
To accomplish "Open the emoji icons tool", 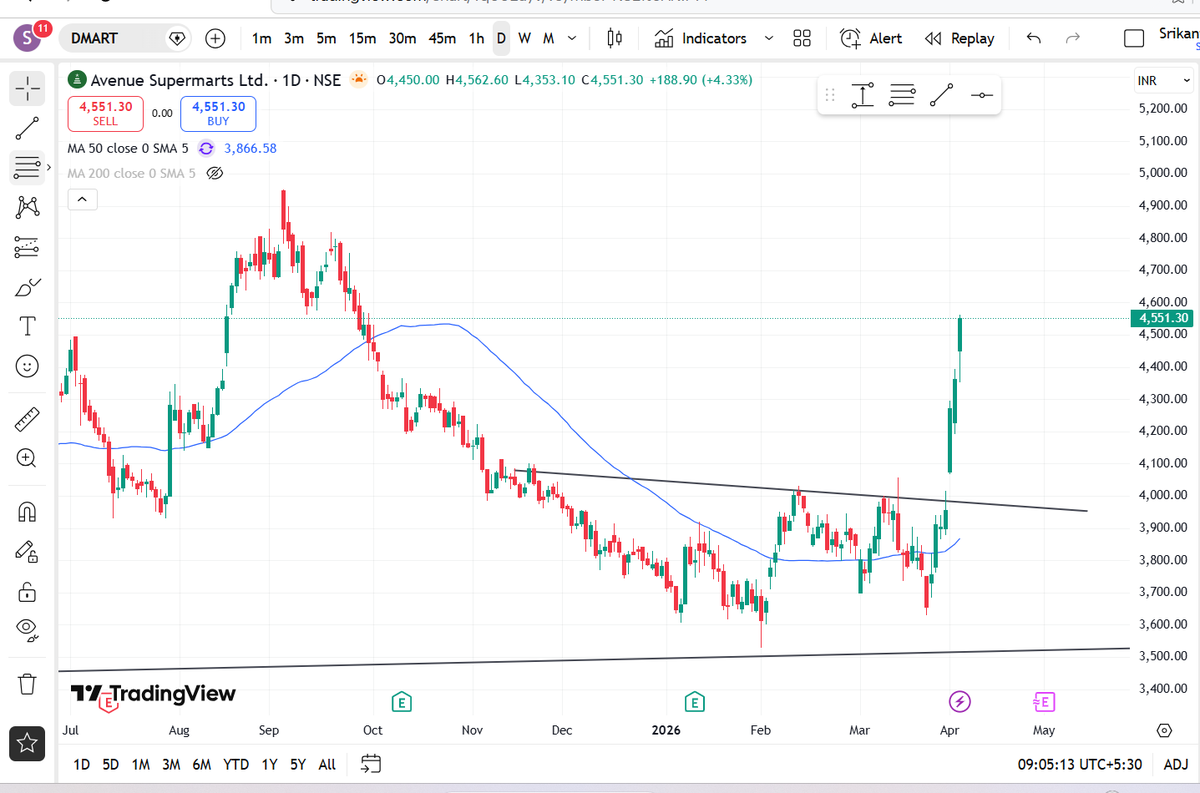I will pyautogui.click(x=27, y=367).
